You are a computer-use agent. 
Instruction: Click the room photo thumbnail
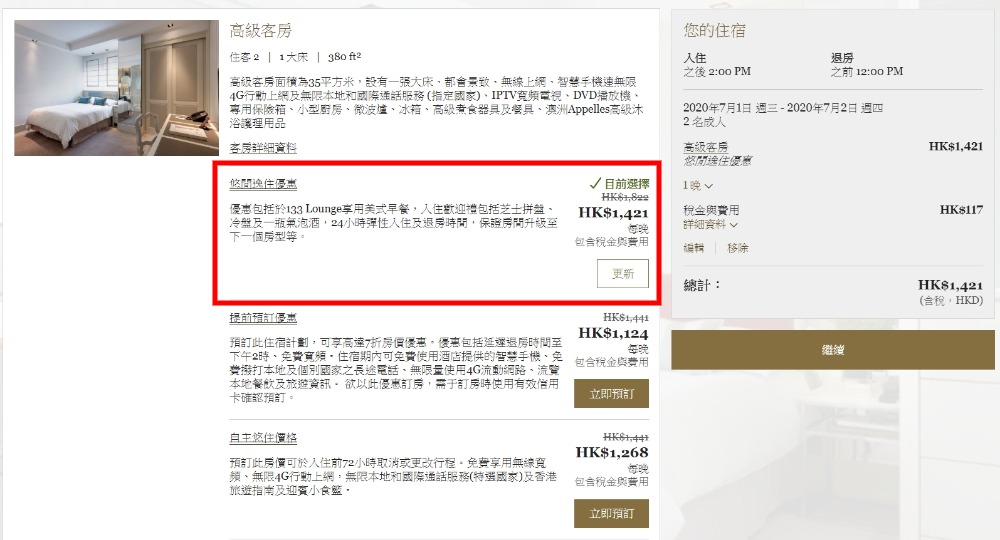pyautogui.click(x=116, y=88)
